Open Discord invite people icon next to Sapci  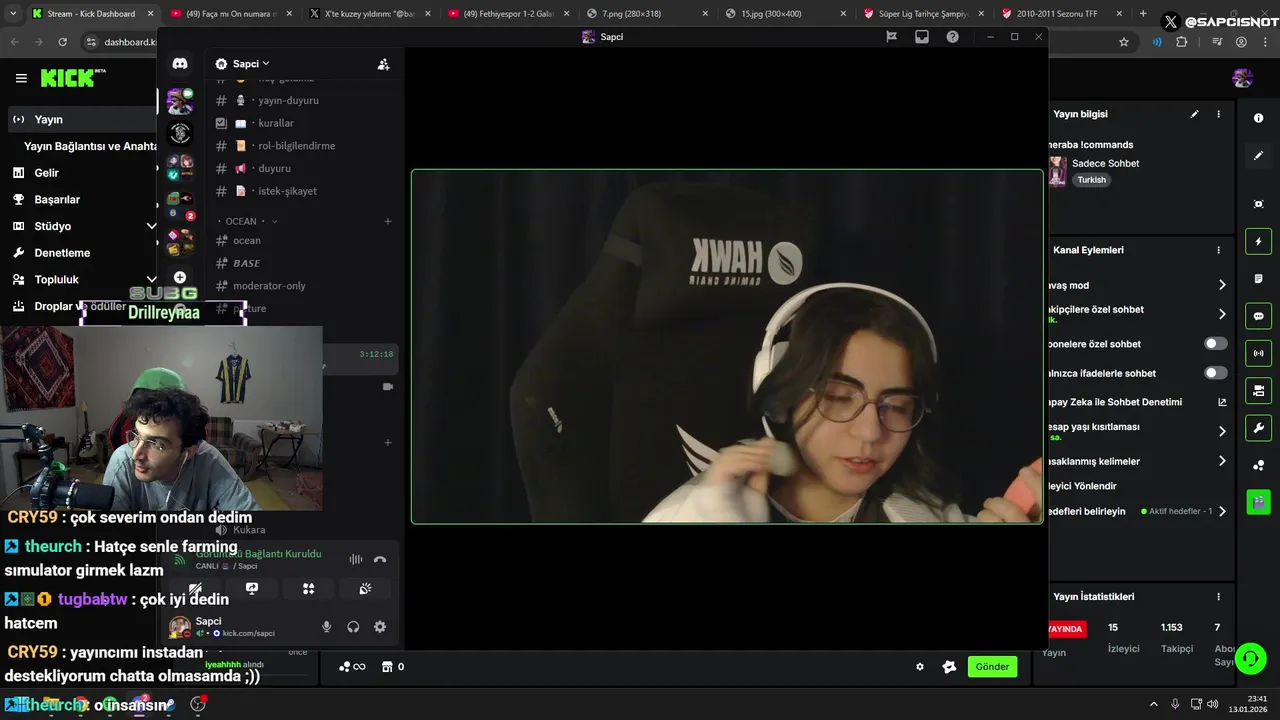[383, 64]
